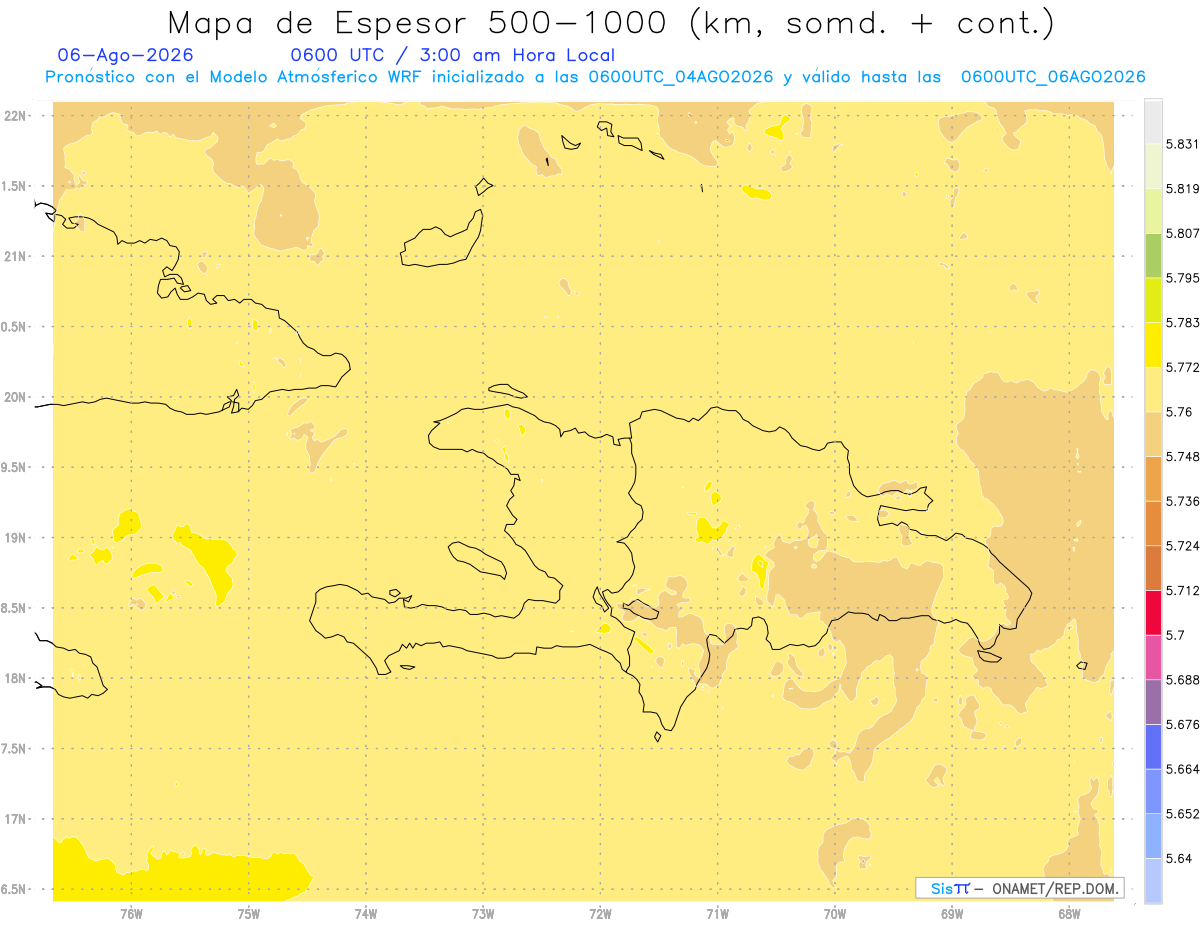Screen dimensions: 1200x927
Task: Click the 'Pronostico con el Modelo Atmosferico WRF' line
Action: 595,77
